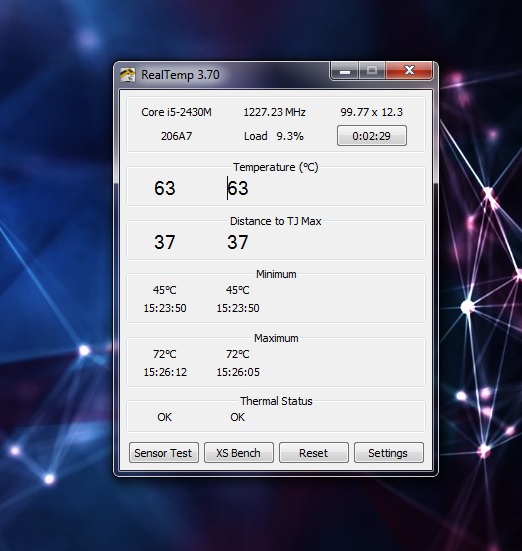Minimize the RealTemp window
Image resolution: width=522 pixels, height=551 pixels.
pyautogui.click(x=345, y=71)
